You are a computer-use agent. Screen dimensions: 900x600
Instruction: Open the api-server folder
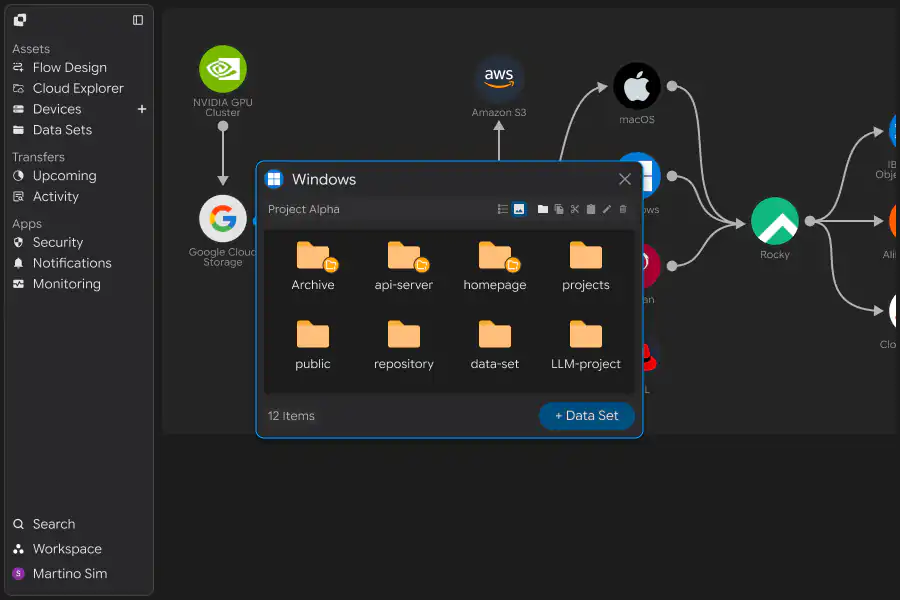pos(404,266)
